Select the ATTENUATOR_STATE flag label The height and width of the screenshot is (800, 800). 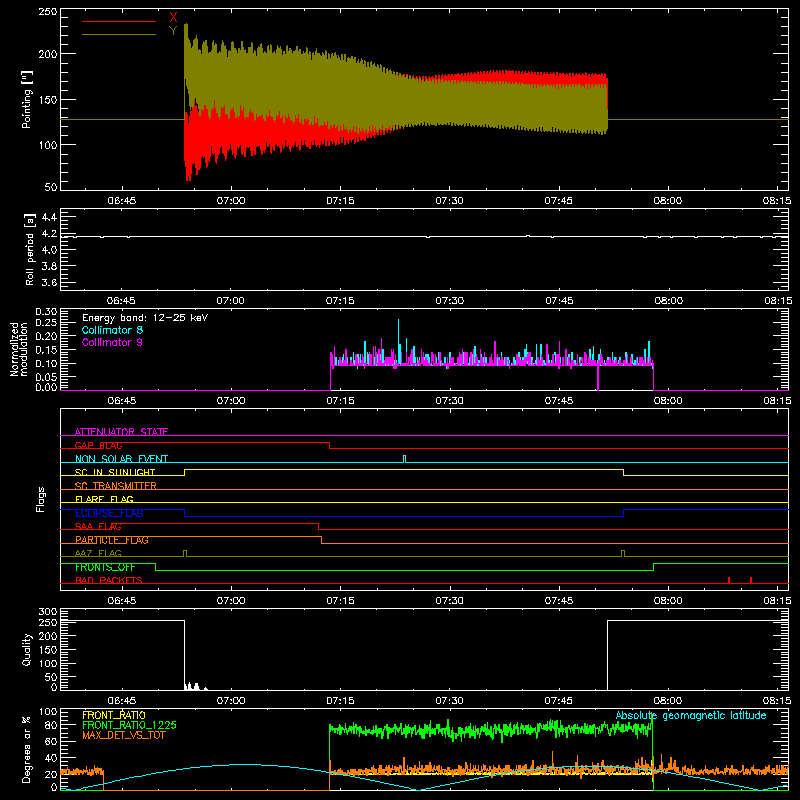pos(121,432)
